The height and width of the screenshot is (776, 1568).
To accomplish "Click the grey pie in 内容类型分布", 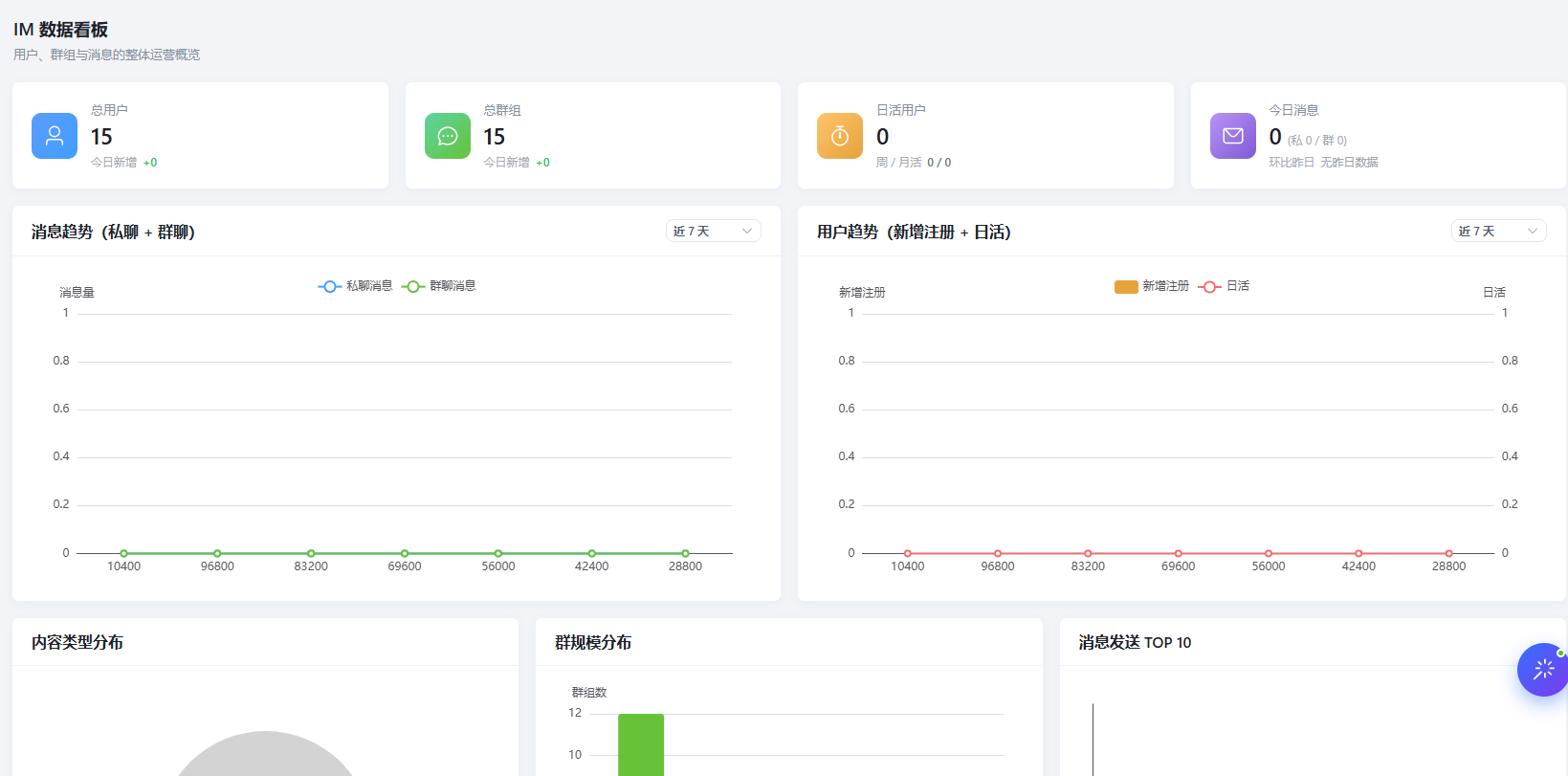I will tap(265, 754).
